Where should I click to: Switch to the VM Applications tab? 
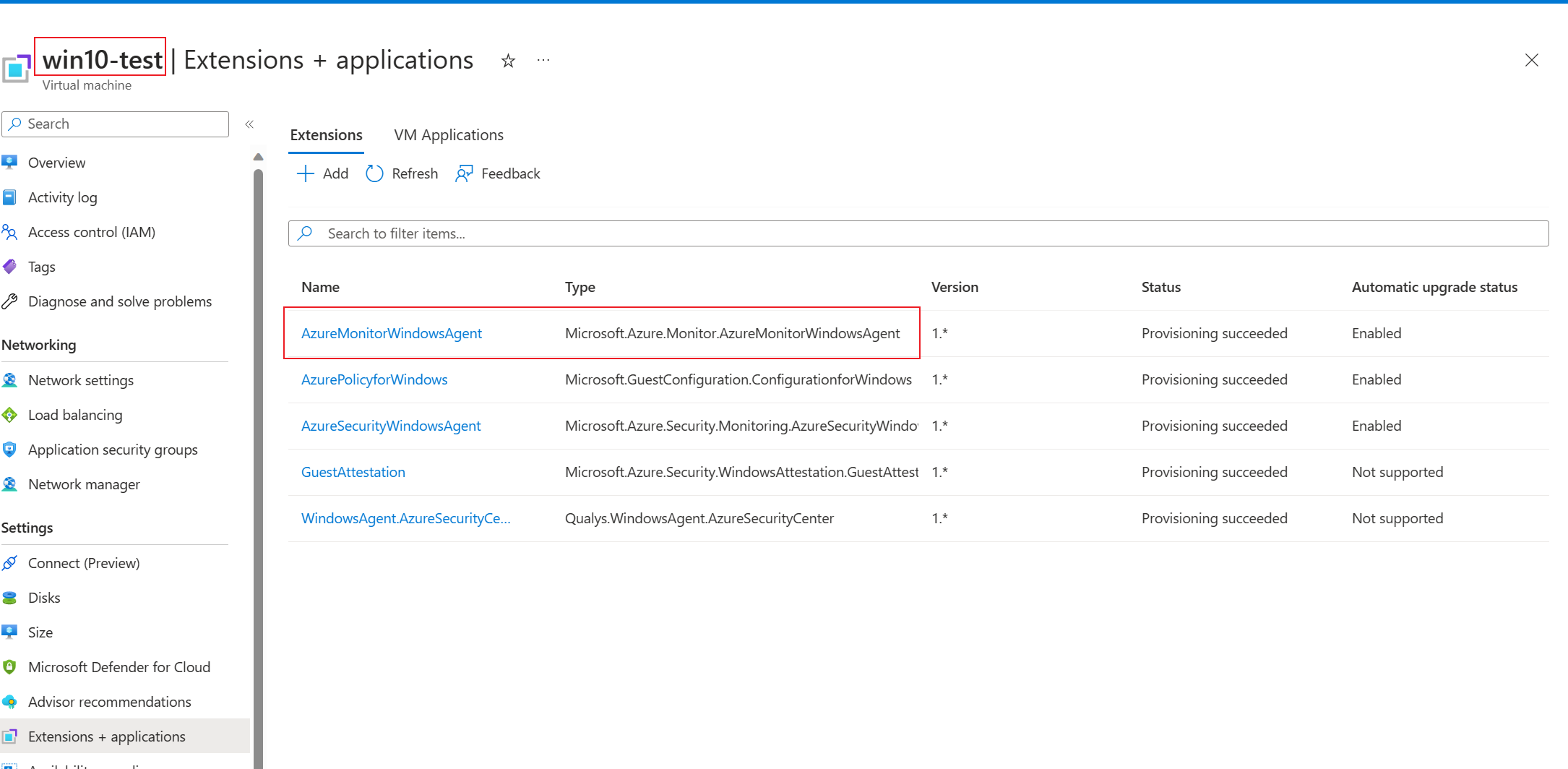449,135
